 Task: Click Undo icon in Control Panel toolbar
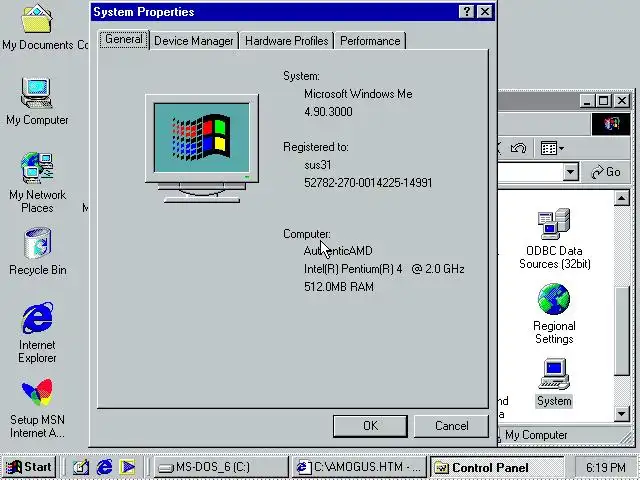tap(518, 148)
